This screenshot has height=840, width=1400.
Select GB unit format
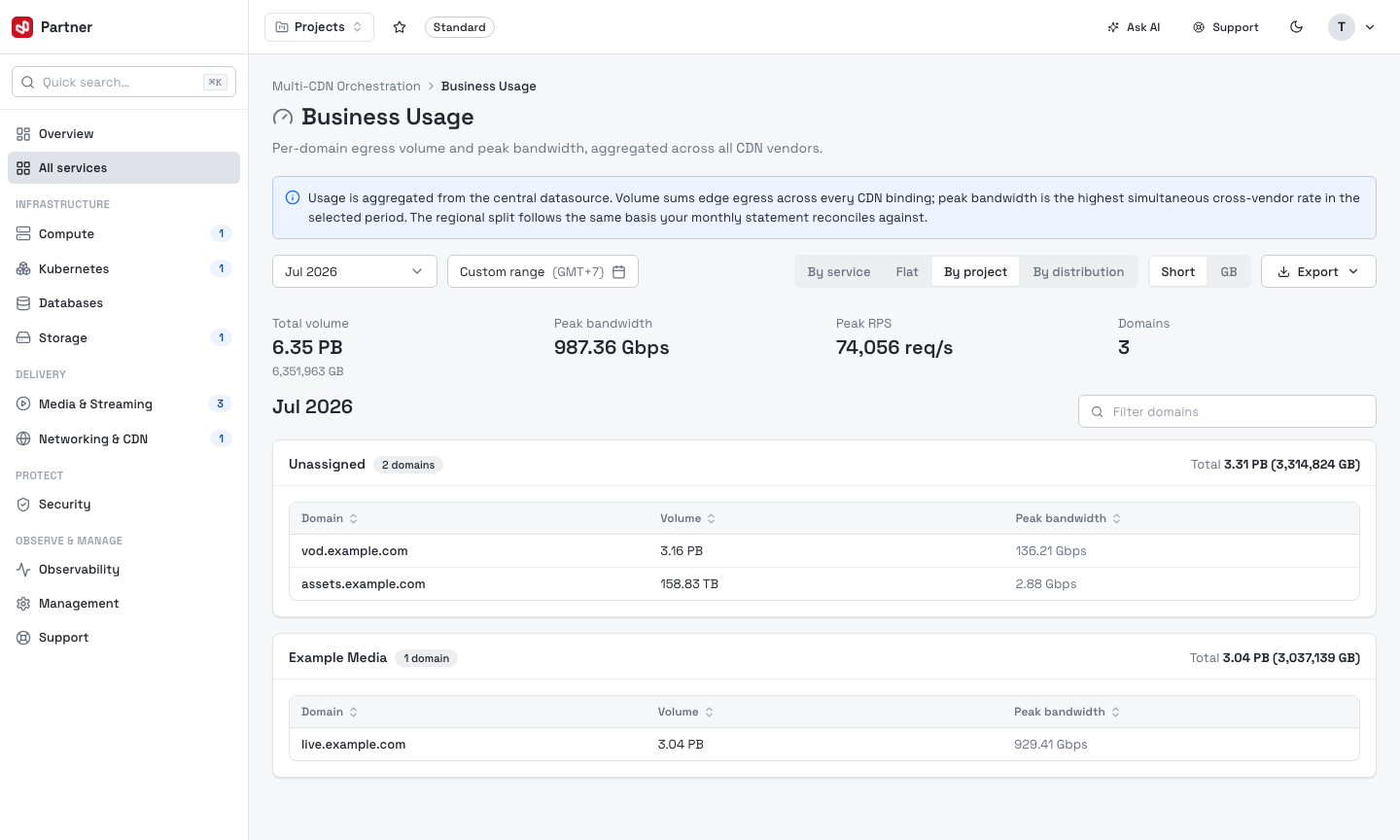click(1229, 272)
